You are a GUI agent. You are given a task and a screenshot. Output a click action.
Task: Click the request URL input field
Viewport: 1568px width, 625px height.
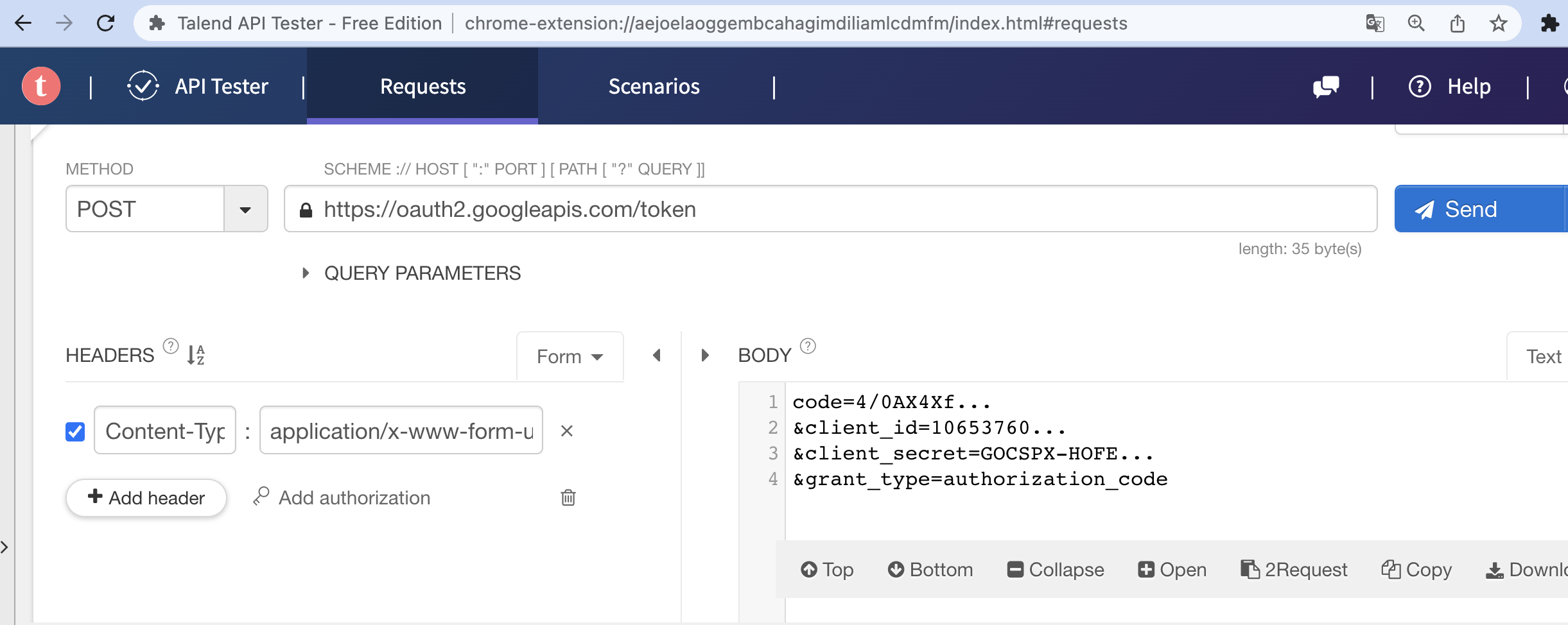pos(830,209)
